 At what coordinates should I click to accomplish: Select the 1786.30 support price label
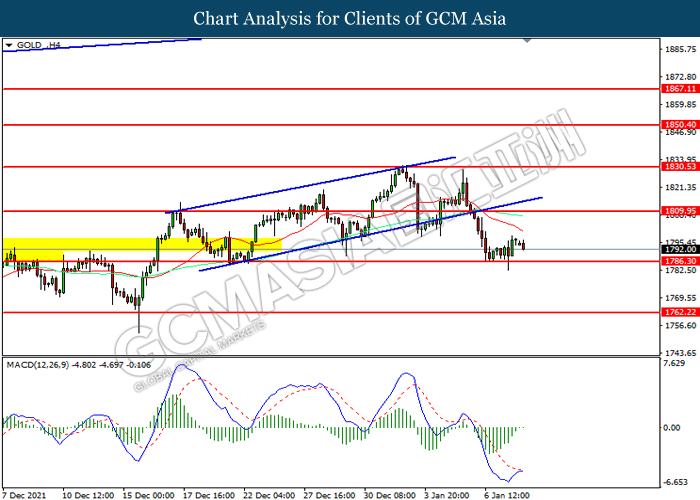(680, 261)
